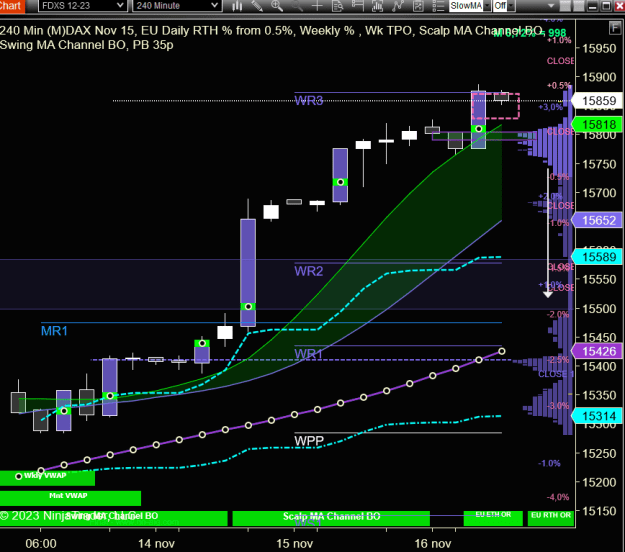Click the chart title text starting 240 Min (M)DAX

(x=271, y=37)
